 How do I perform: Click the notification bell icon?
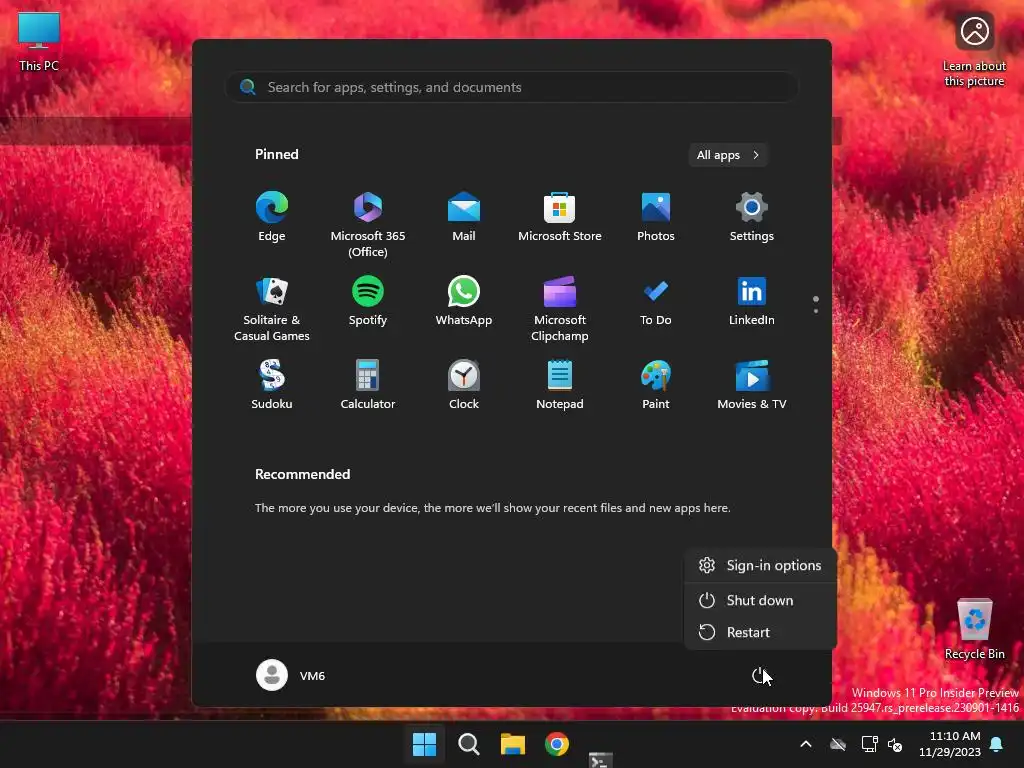(997, 744)
